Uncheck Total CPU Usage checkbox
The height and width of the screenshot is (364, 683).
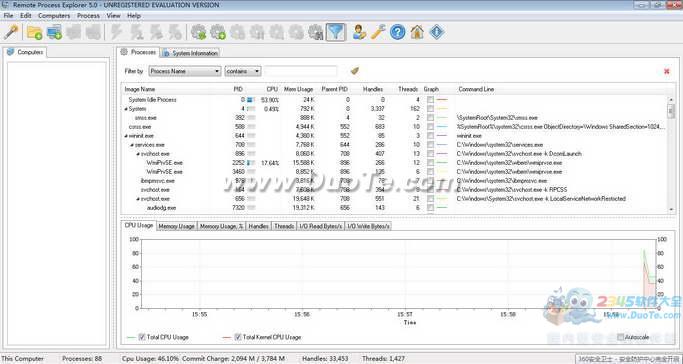142,337
